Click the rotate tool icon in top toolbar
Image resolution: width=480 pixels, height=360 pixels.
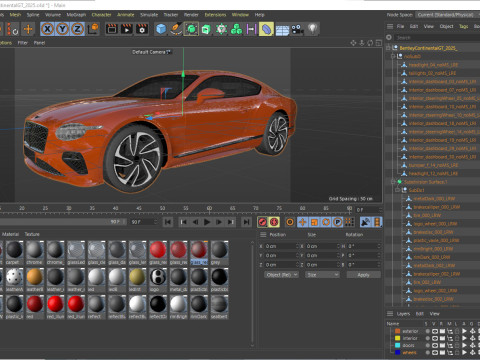pyautogui.click(x=13, y=30)
